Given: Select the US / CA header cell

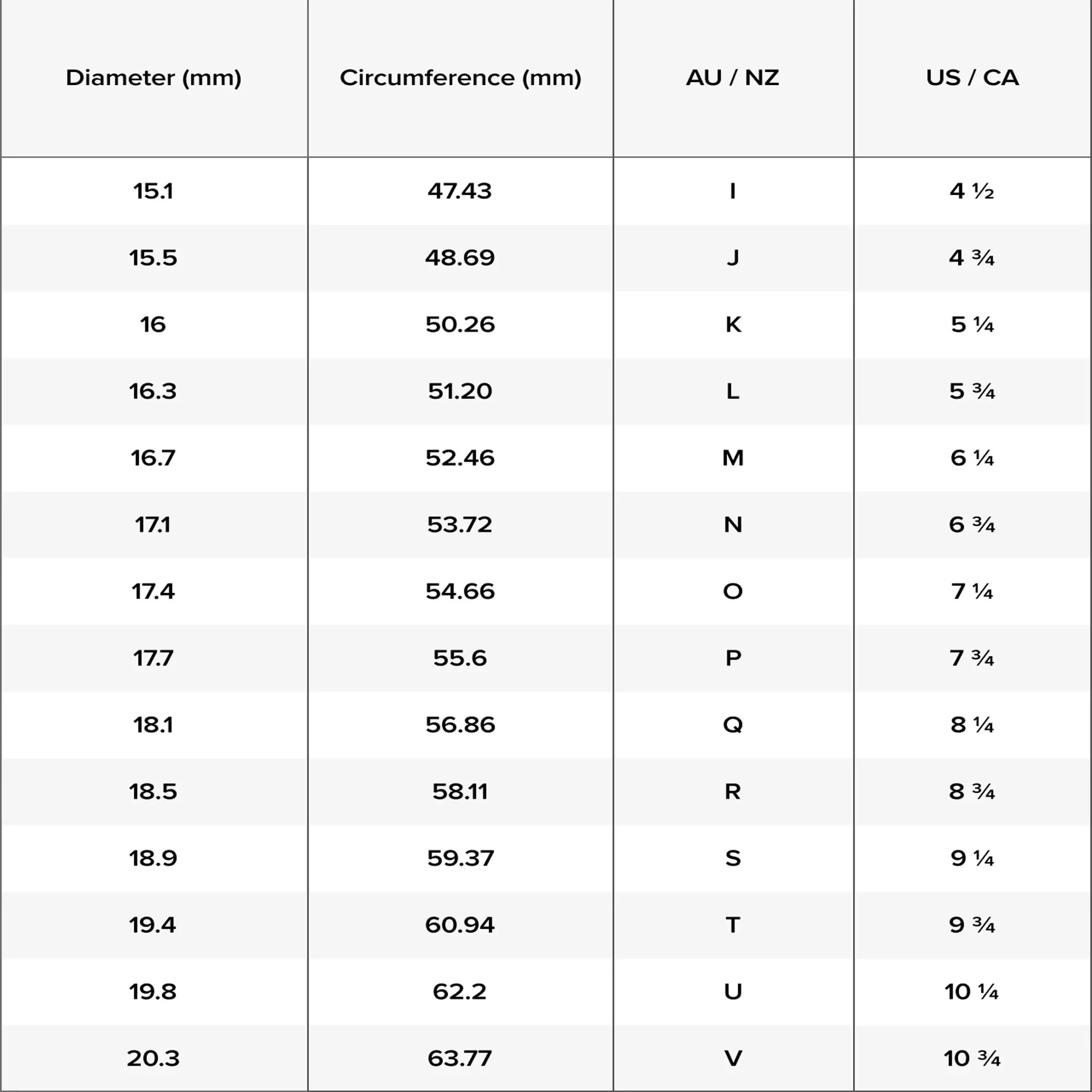Looking at the screenshot, I should click(972, 78).
